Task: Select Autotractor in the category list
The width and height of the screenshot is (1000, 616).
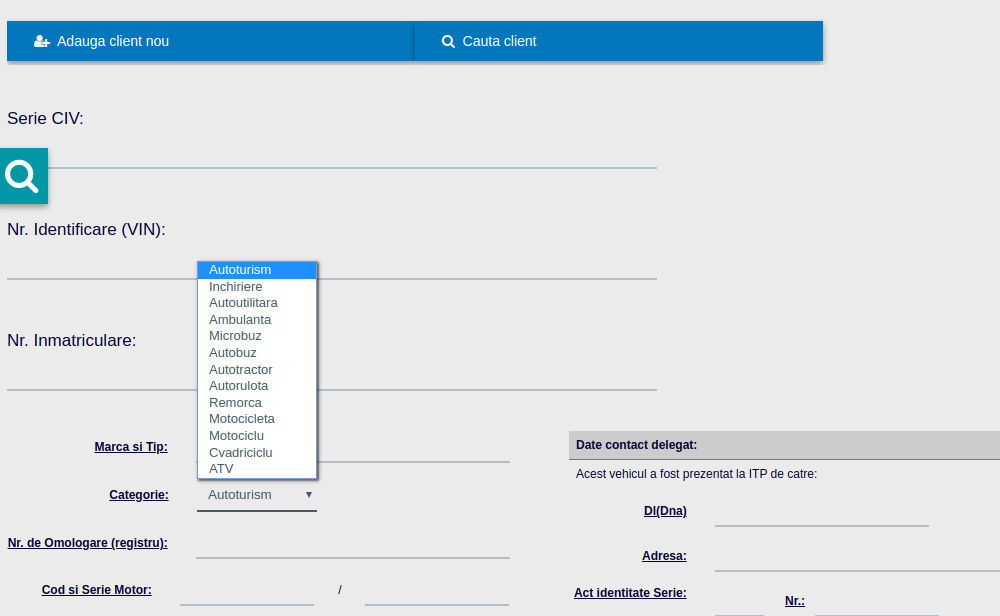Action: coord(241,370)
